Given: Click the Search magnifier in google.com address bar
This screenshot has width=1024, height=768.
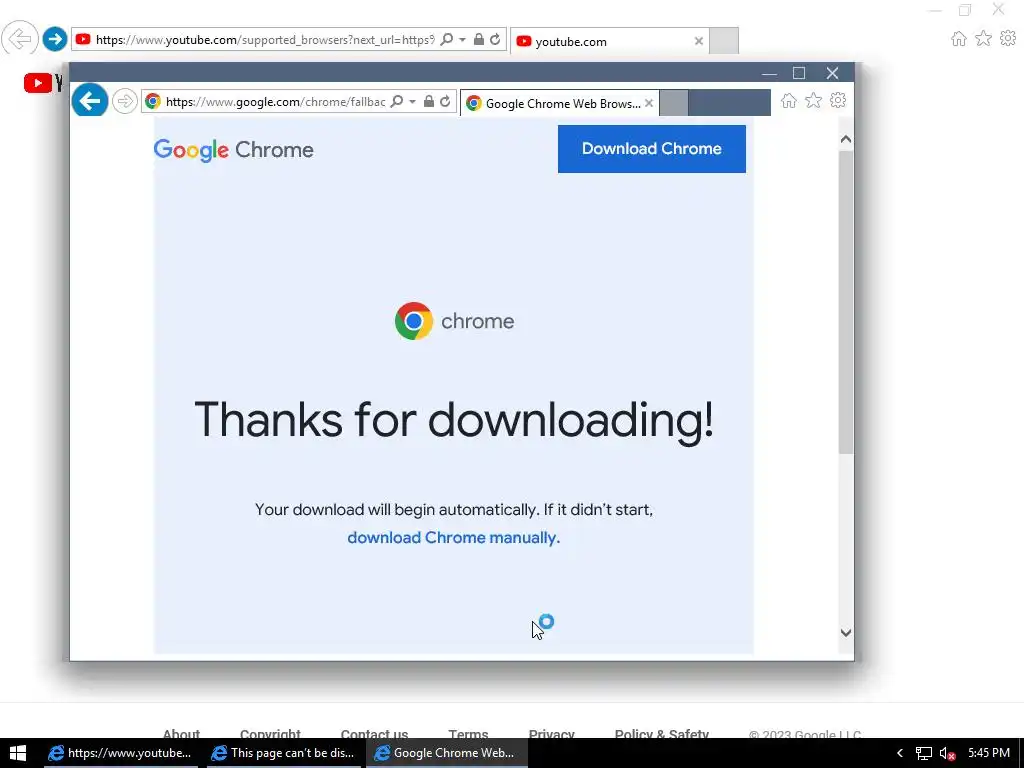Looking at the screenshot, I should pyautogui.click(x=396, y=101).
